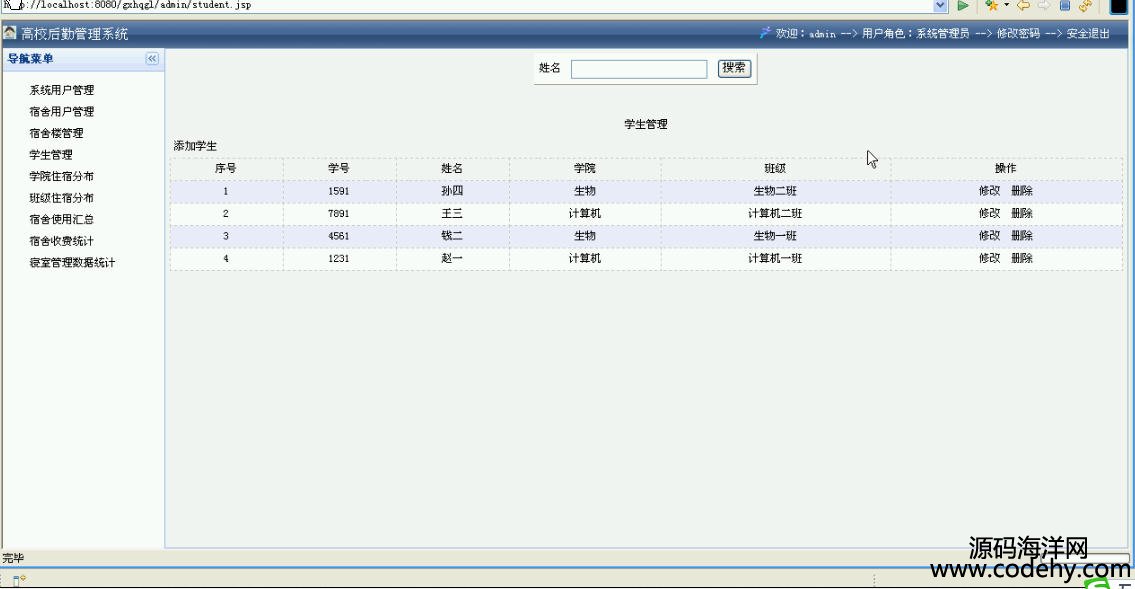1135x589 pixels.
Task: Click the name 钱二 in the table
Action: [x=452, y=236]
